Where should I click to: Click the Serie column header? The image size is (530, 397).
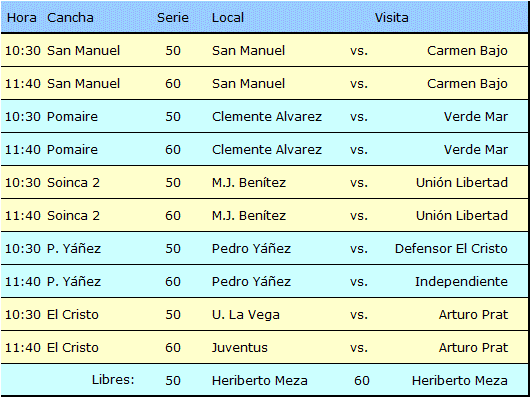coord(173,18)
